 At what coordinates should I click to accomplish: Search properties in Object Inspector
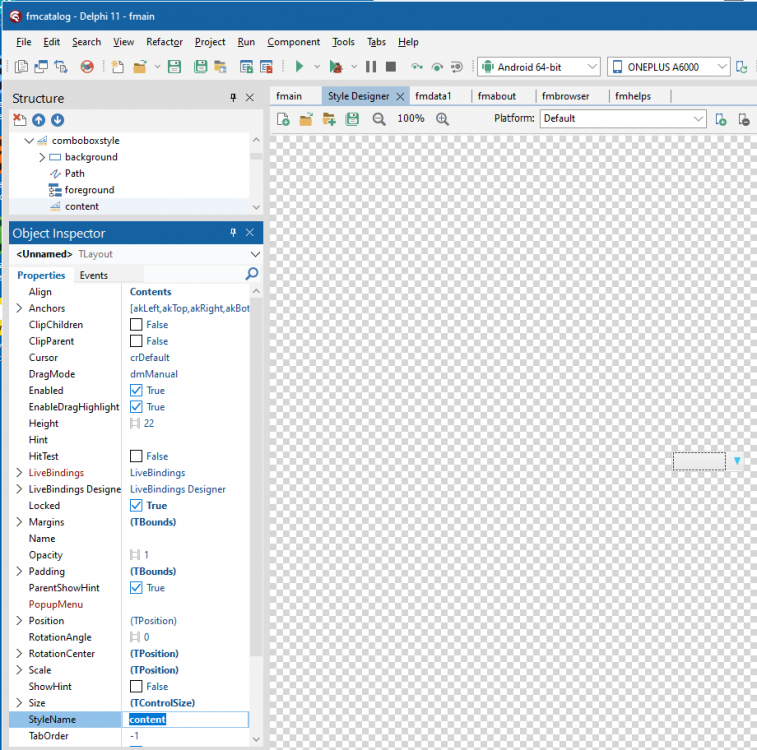coord(252,274)
